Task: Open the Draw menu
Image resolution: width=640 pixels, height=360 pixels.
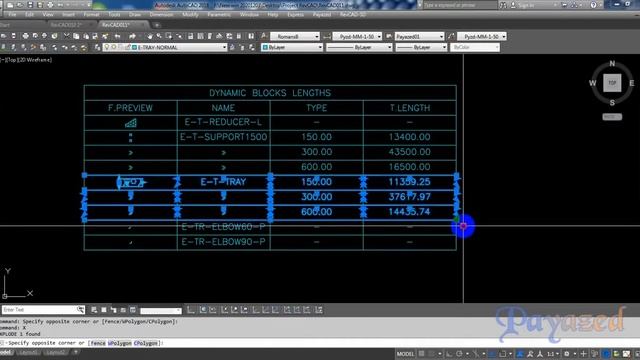Action: [135, 14]
